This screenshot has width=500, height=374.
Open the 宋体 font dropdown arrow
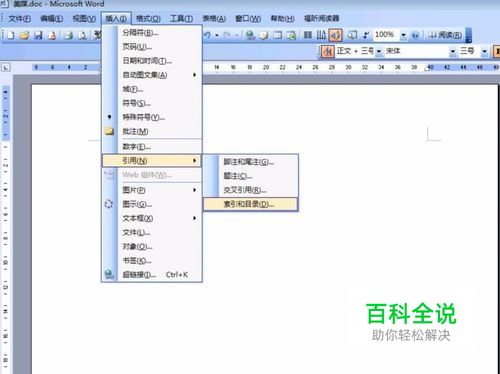point(452,51)
